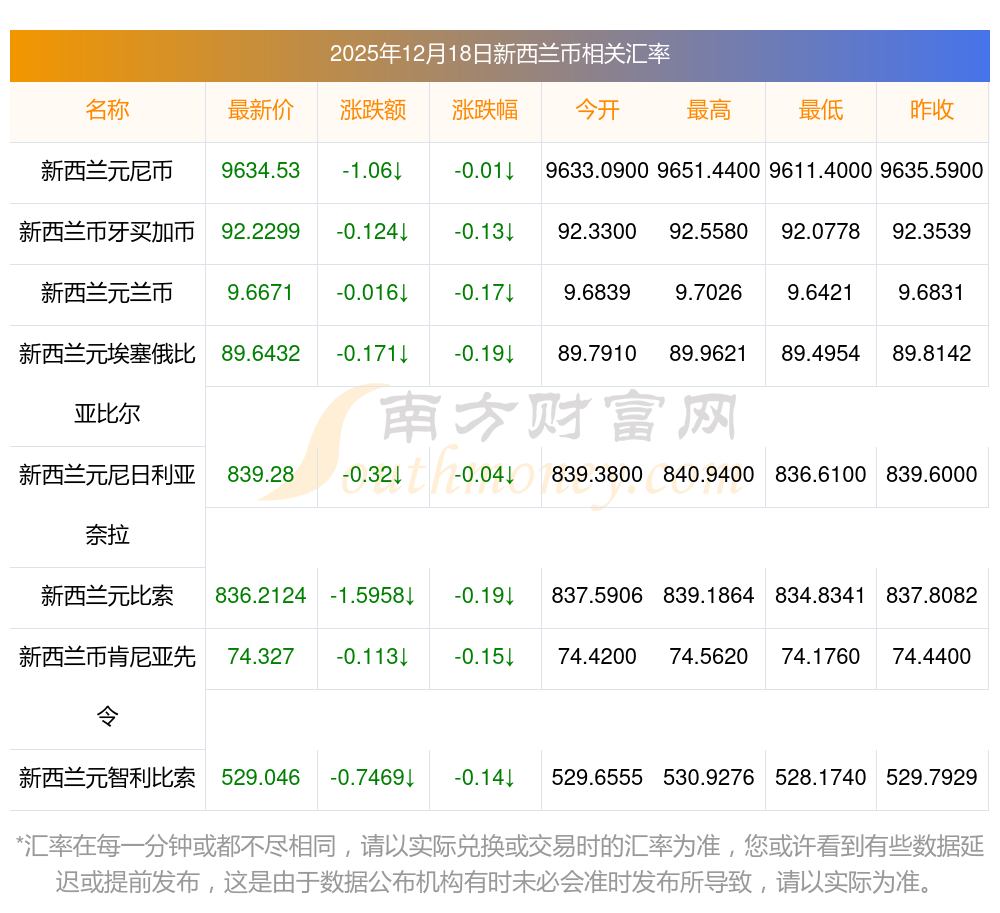Click opening value 839.3800
Image resolution: width=1000 pixels, height=913 pixels.
click(x=597, y=474)
